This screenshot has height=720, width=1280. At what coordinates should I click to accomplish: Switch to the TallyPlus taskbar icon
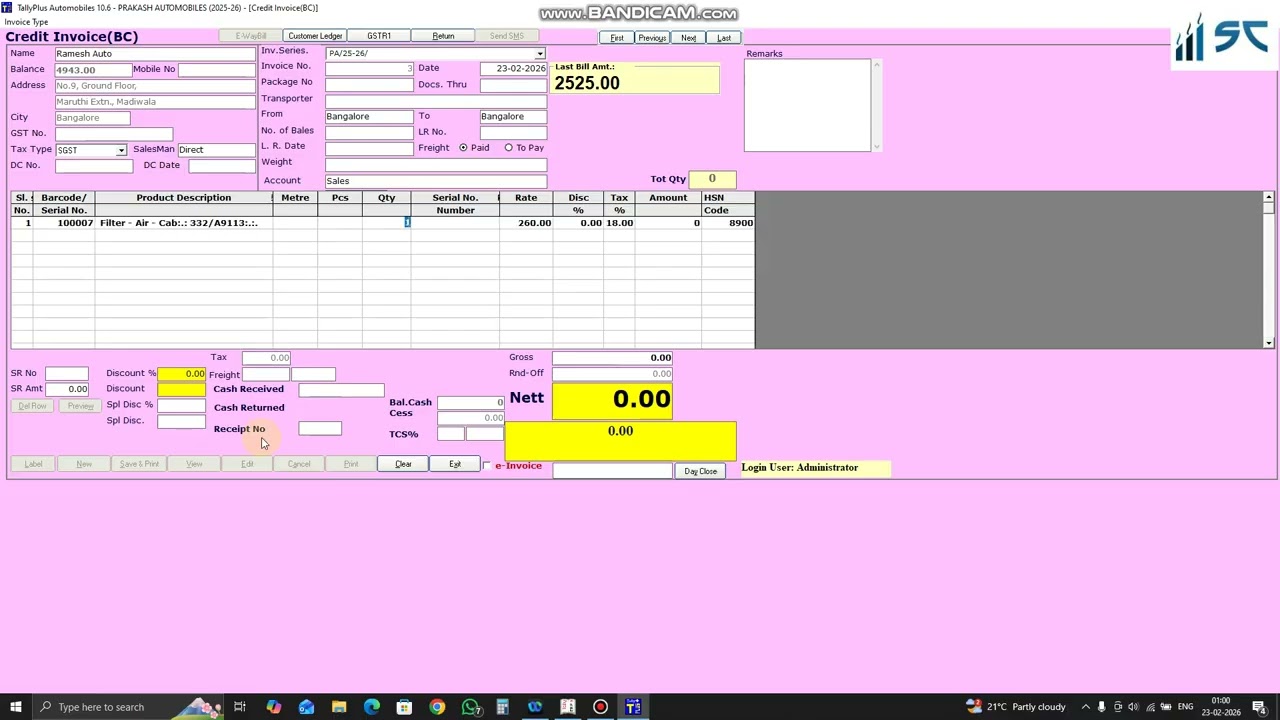633,707
